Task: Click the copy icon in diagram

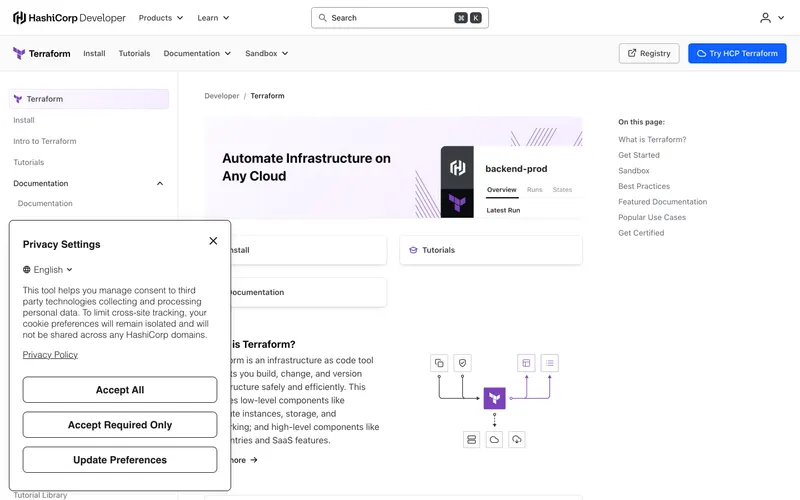Action: [x=439, y=363]
